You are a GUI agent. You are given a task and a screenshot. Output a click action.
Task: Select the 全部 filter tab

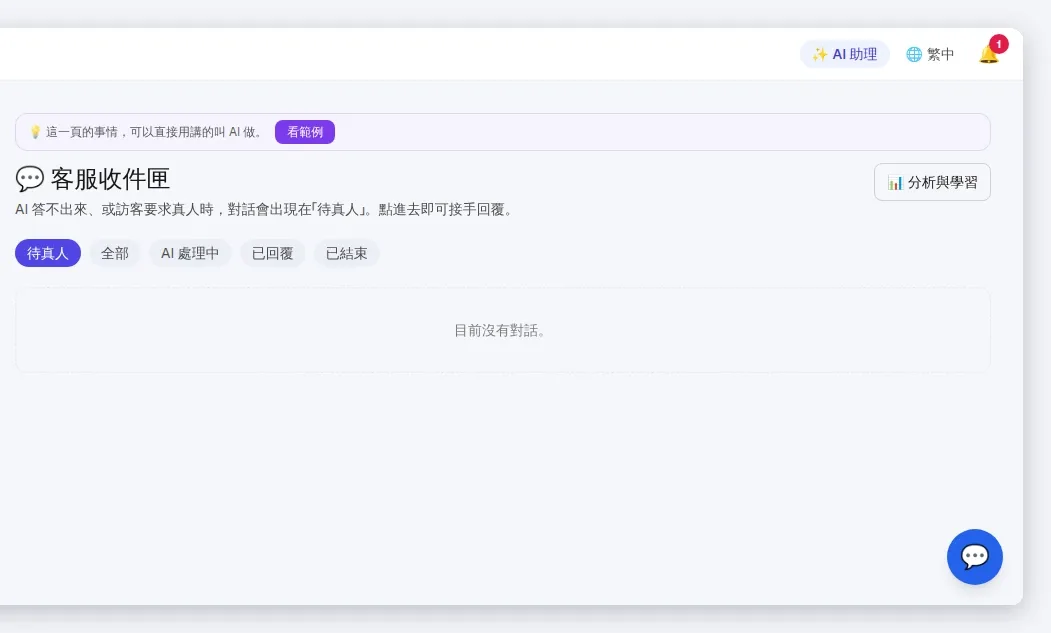pos(115,253)
